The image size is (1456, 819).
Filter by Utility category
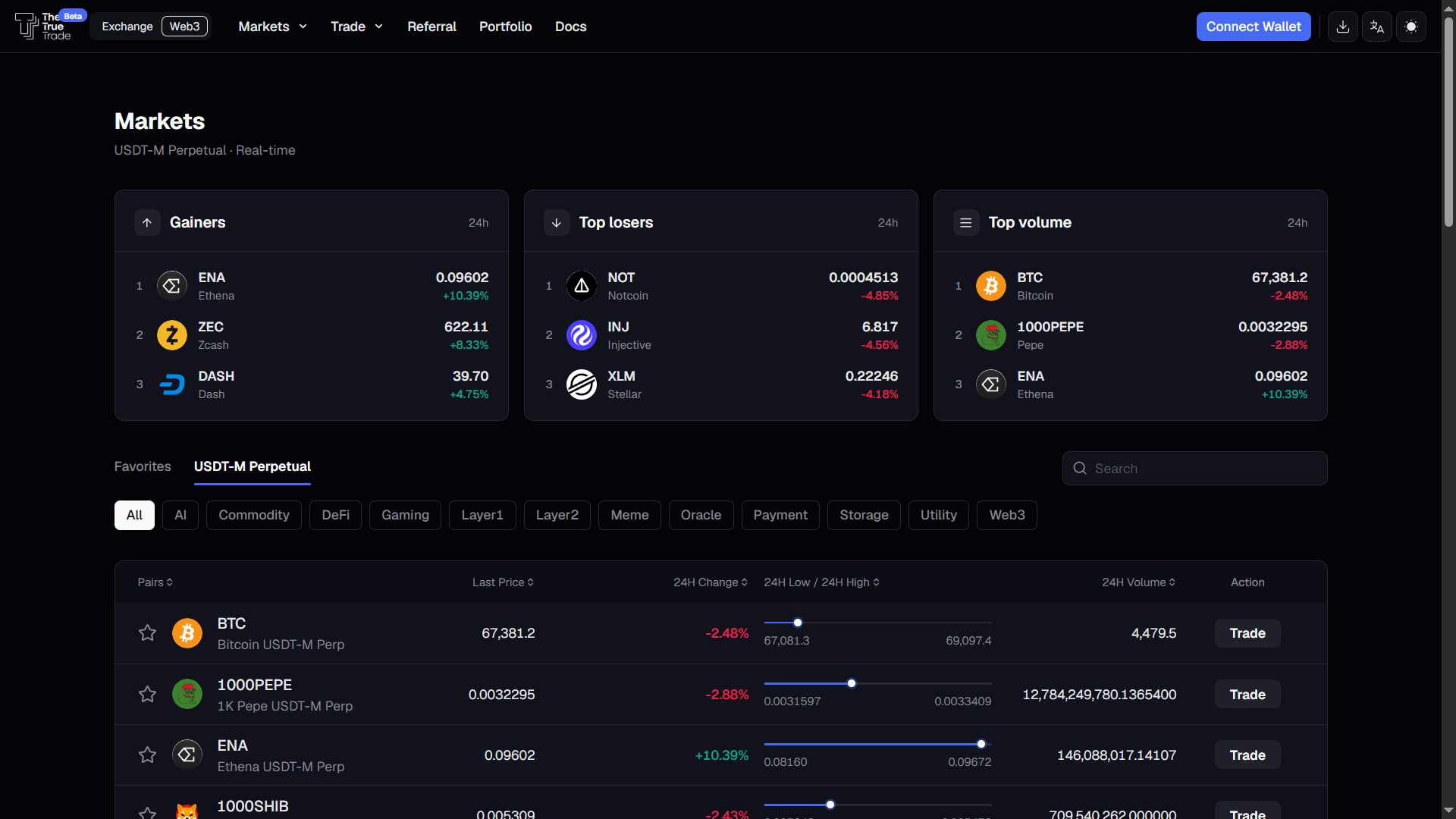click(x=939, y=515)
